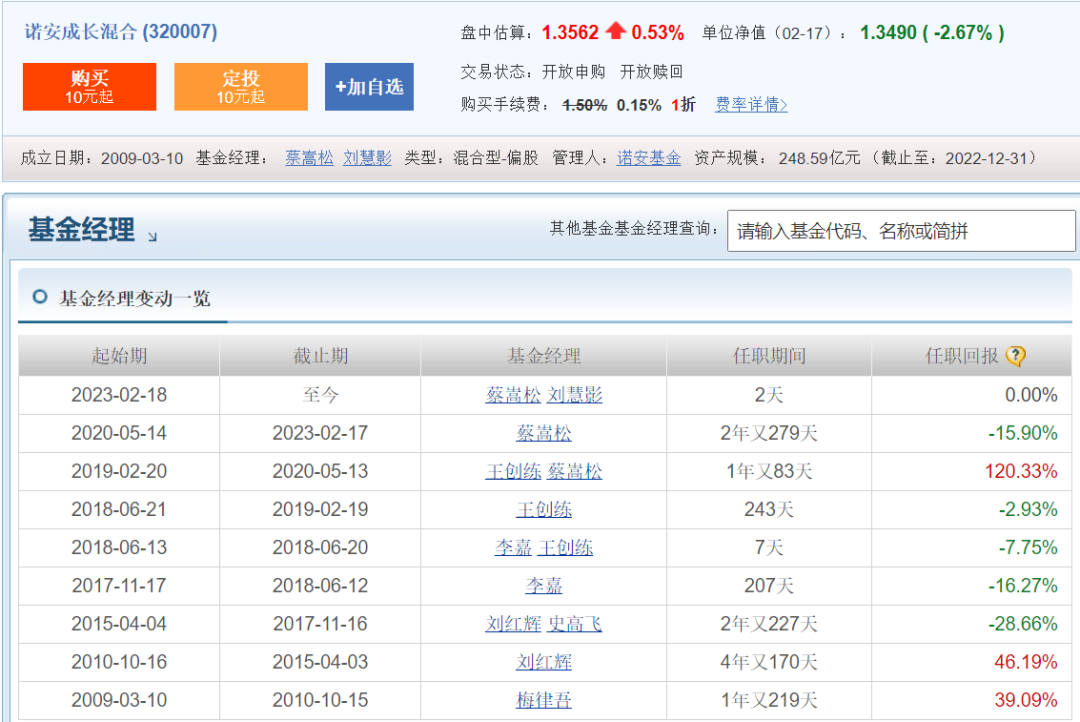The image size is (1080, 722).
Task: Click the red up-arrow estimate indicator
Action: pos(615,32)
